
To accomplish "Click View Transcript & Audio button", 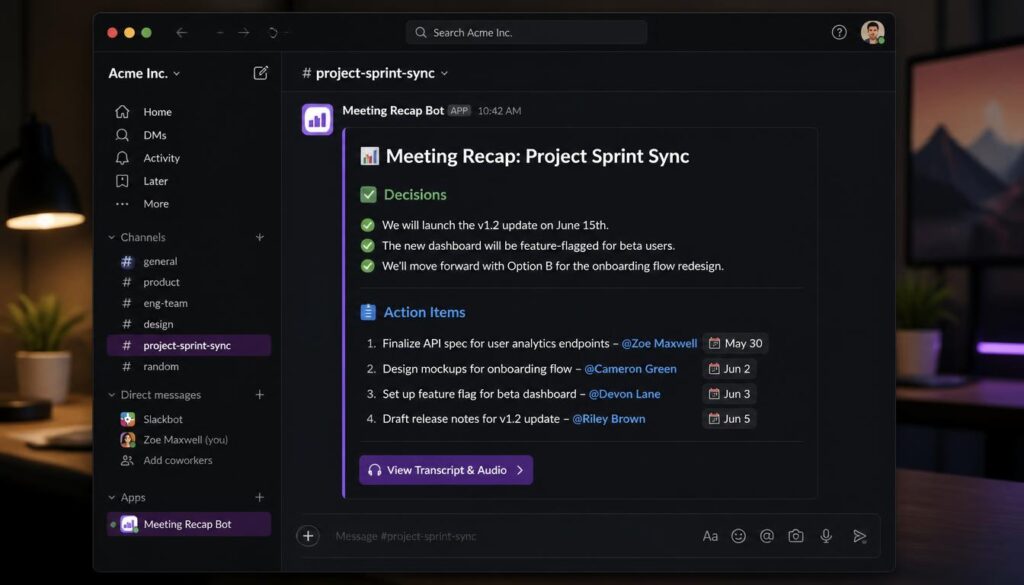I will point(446,470).
